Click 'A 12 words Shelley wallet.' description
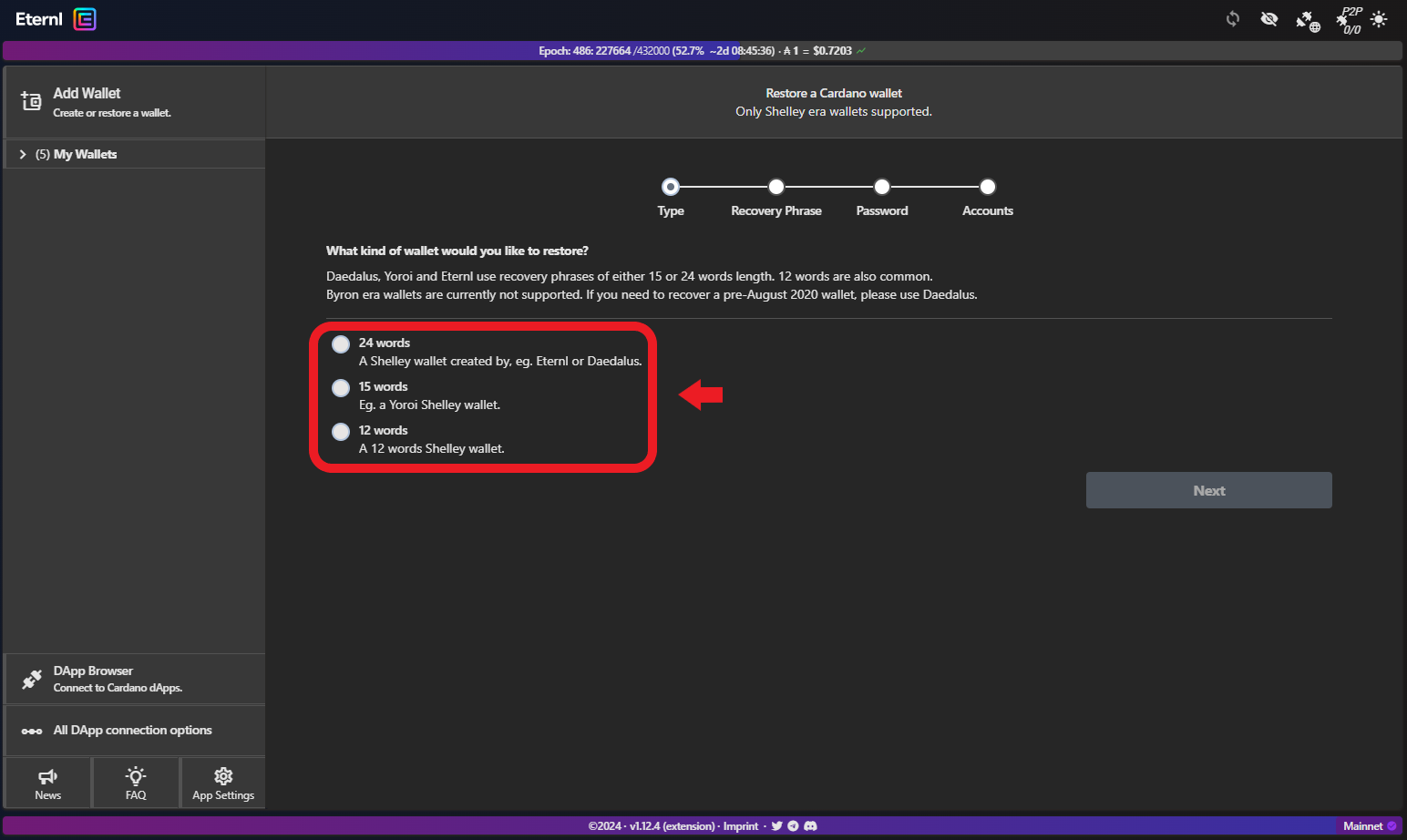Screen dimensions: 1407x840 (432, 449)
